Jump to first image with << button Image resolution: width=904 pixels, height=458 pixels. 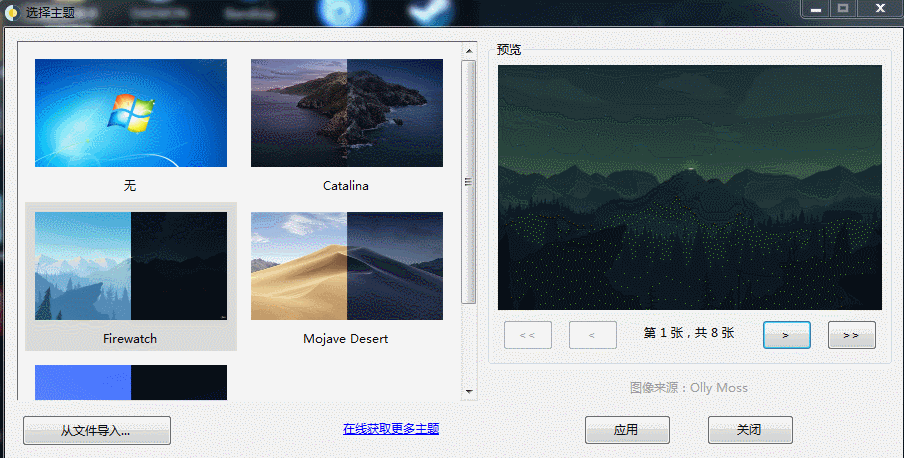(x=528, y=335)
